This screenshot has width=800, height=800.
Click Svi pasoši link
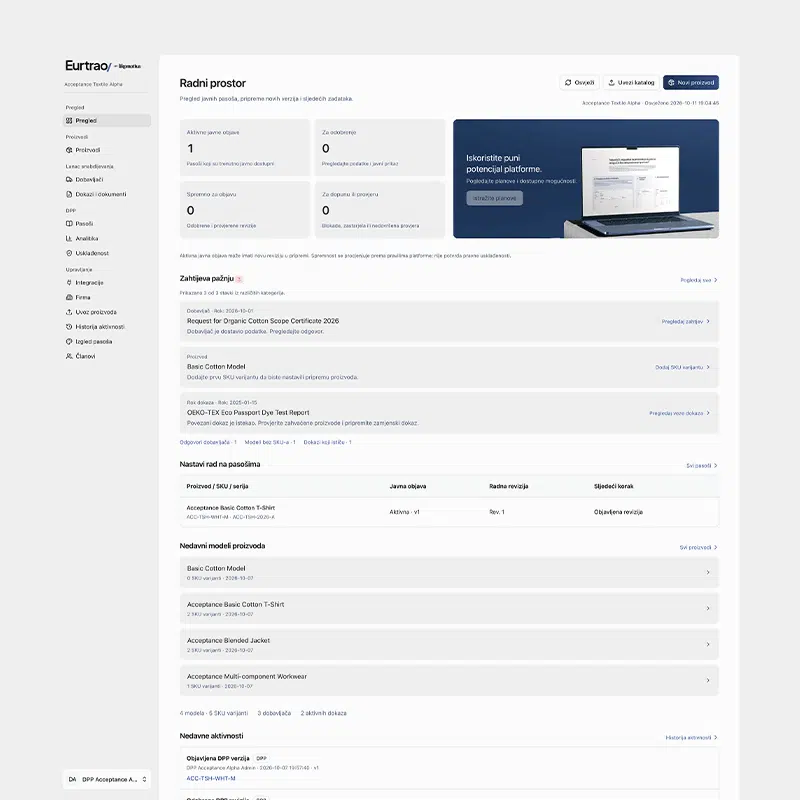coord(702,466)
